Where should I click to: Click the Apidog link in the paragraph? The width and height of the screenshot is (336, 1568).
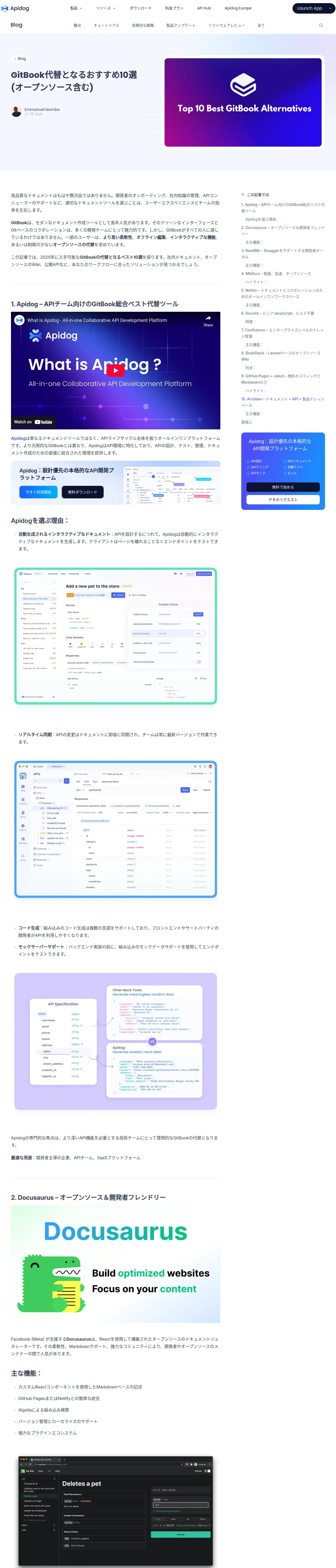pyautogui.click(x=18, y=438)
